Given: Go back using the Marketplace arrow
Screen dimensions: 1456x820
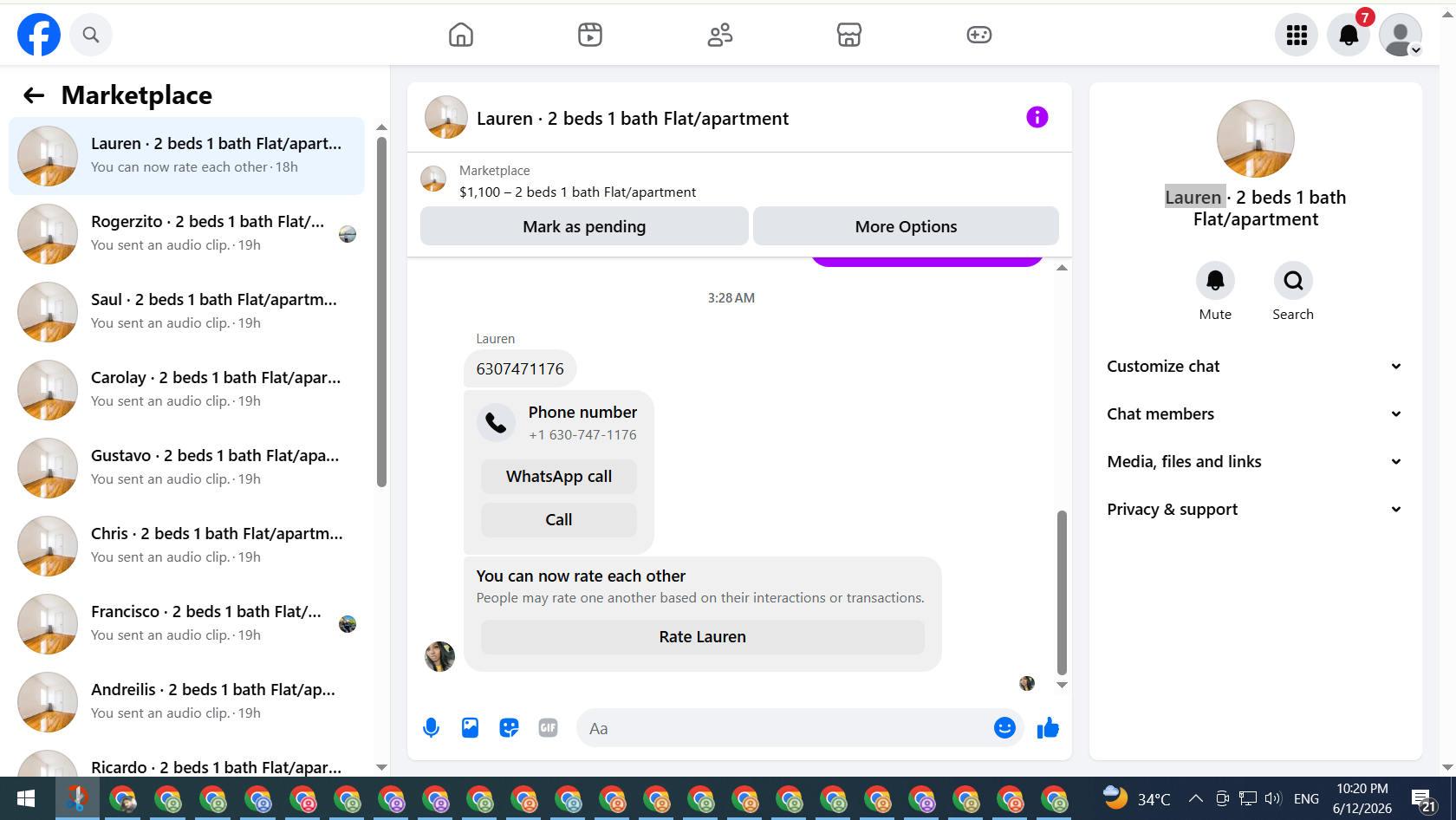Looking at the screenshot, I should pos(34,95).
